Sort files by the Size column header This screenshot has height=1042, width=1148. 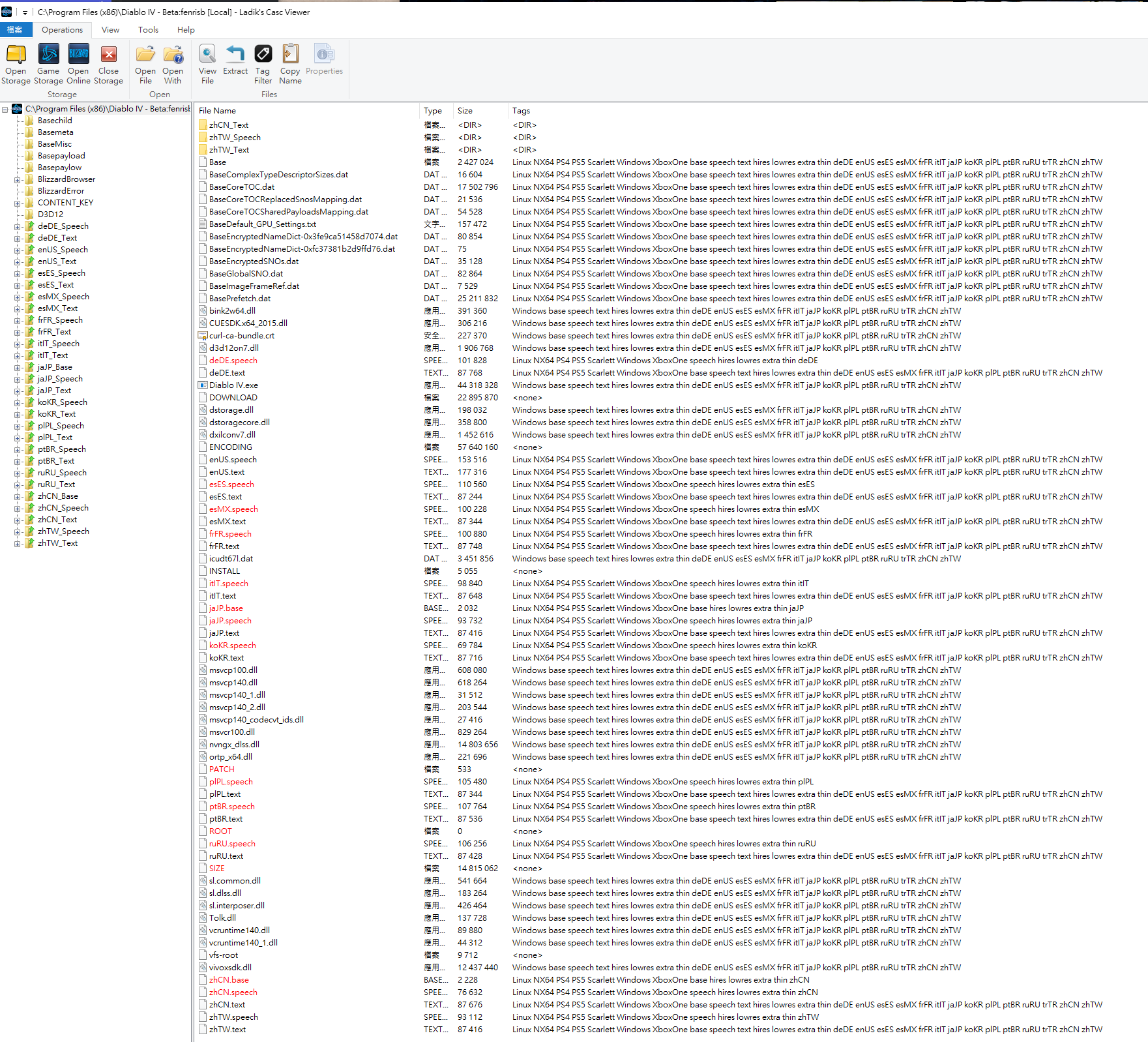tap(465, 110)
